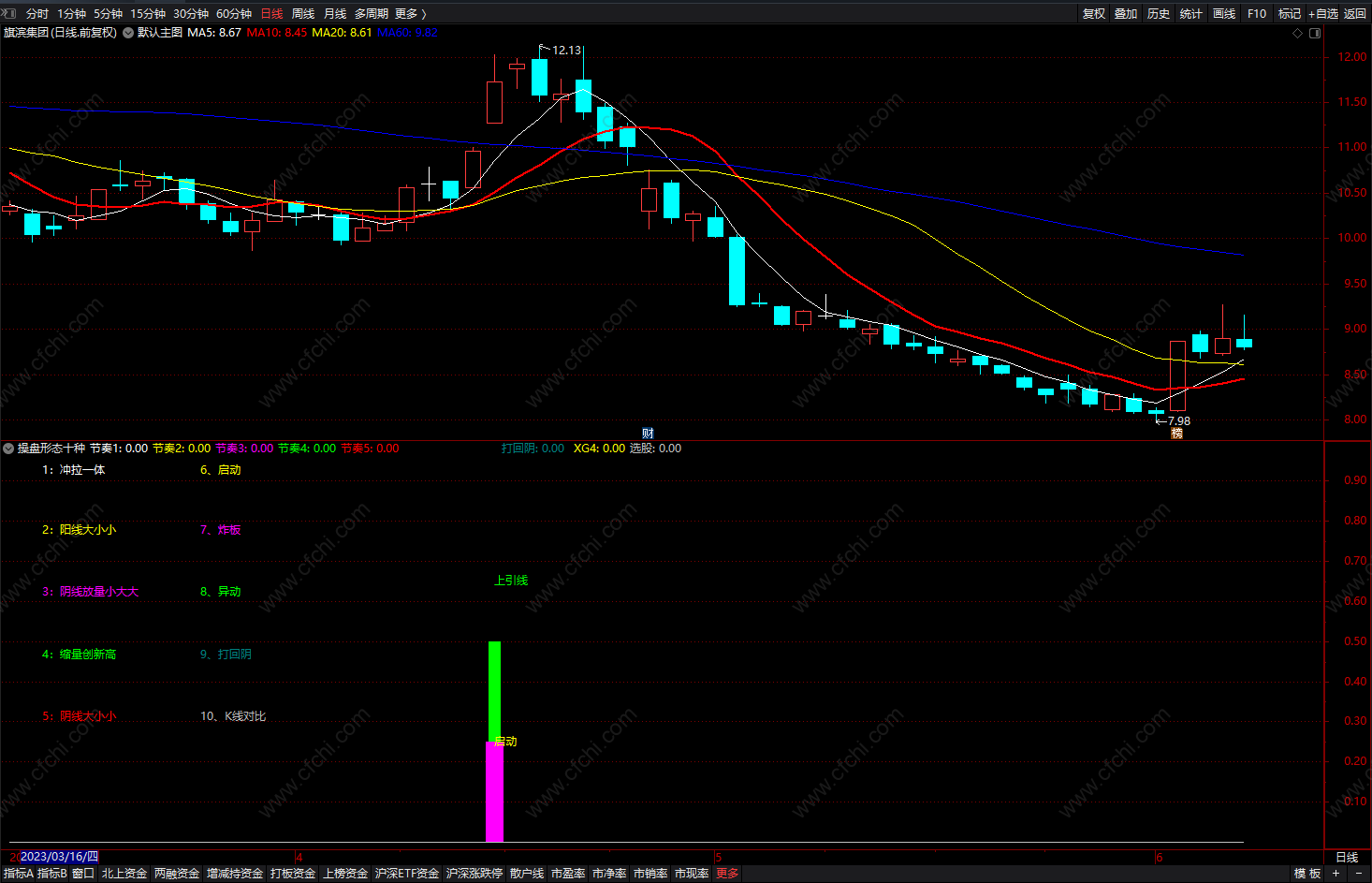Switch to 分时 intraday view

point(37,13)
